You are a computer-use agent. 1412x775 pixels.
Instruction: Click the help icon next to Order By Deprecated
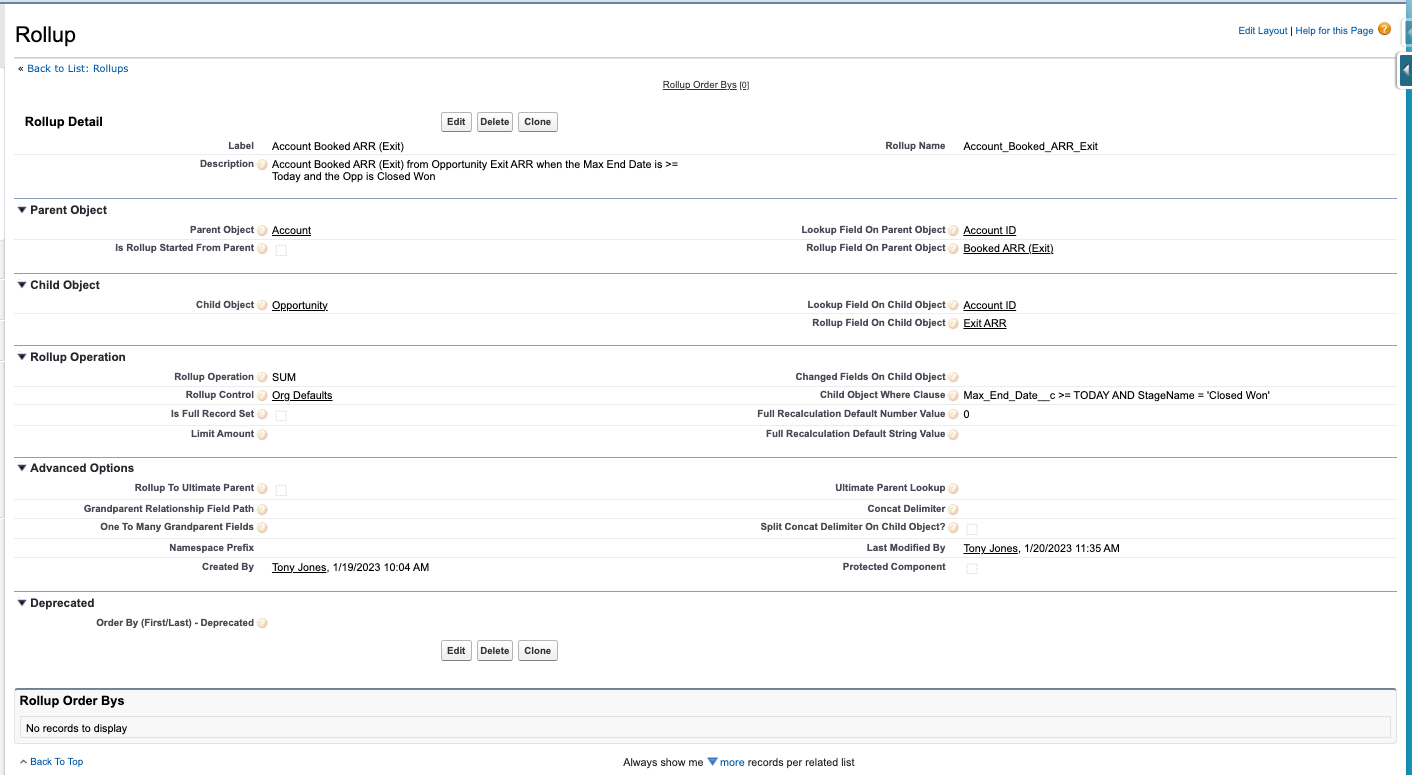(x=261, y=623)
